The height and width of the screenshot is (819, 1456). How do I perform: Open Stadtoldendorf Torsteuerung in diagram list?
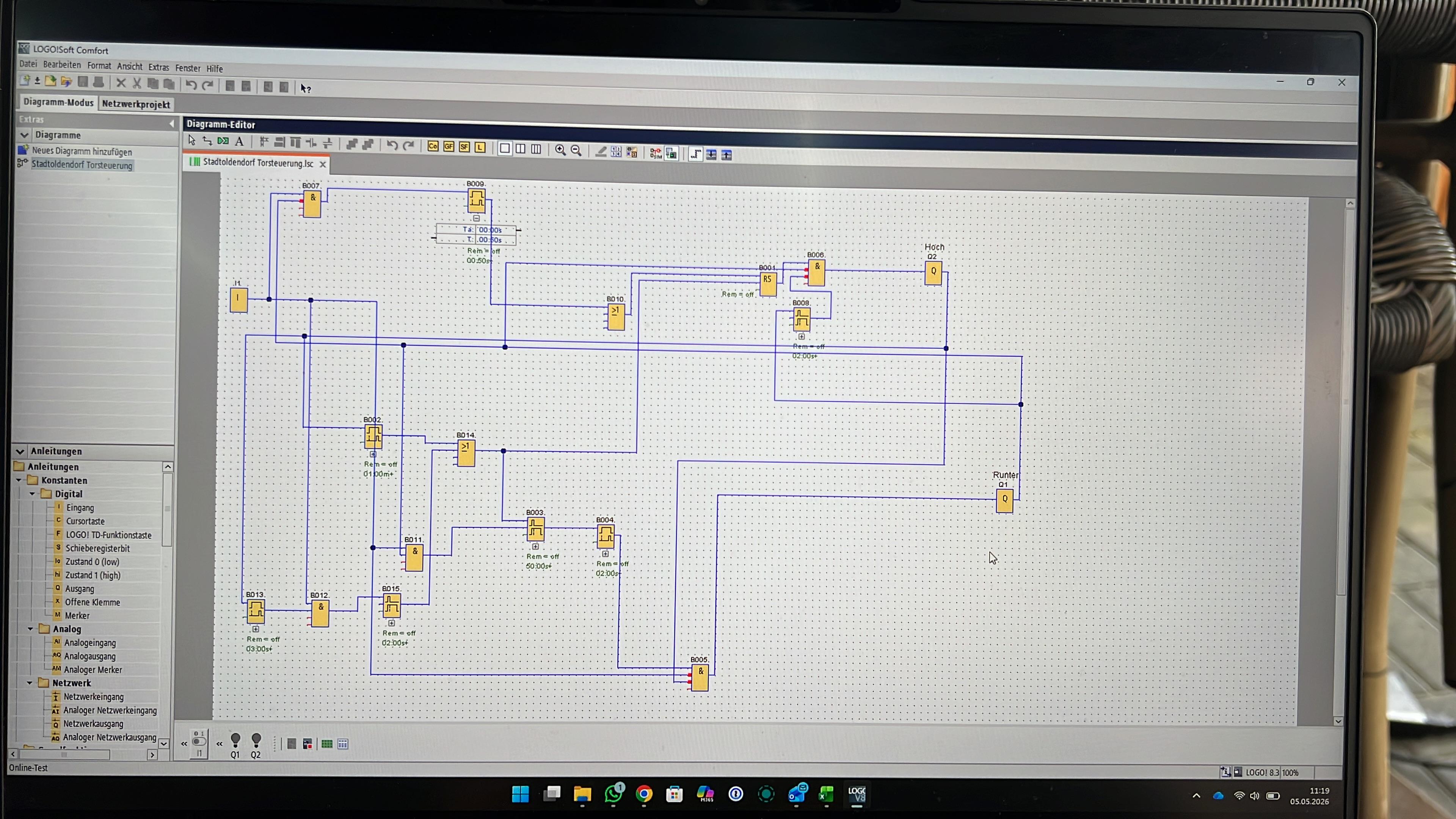(x=82, y=165)
